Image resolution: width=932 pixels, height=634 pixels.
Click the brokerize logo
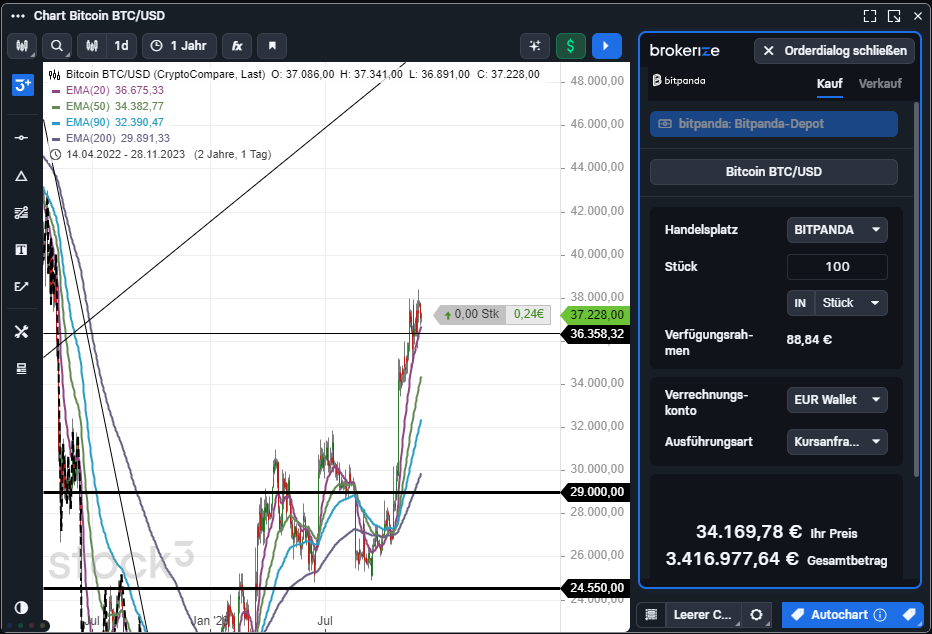(x=684, y=51)
